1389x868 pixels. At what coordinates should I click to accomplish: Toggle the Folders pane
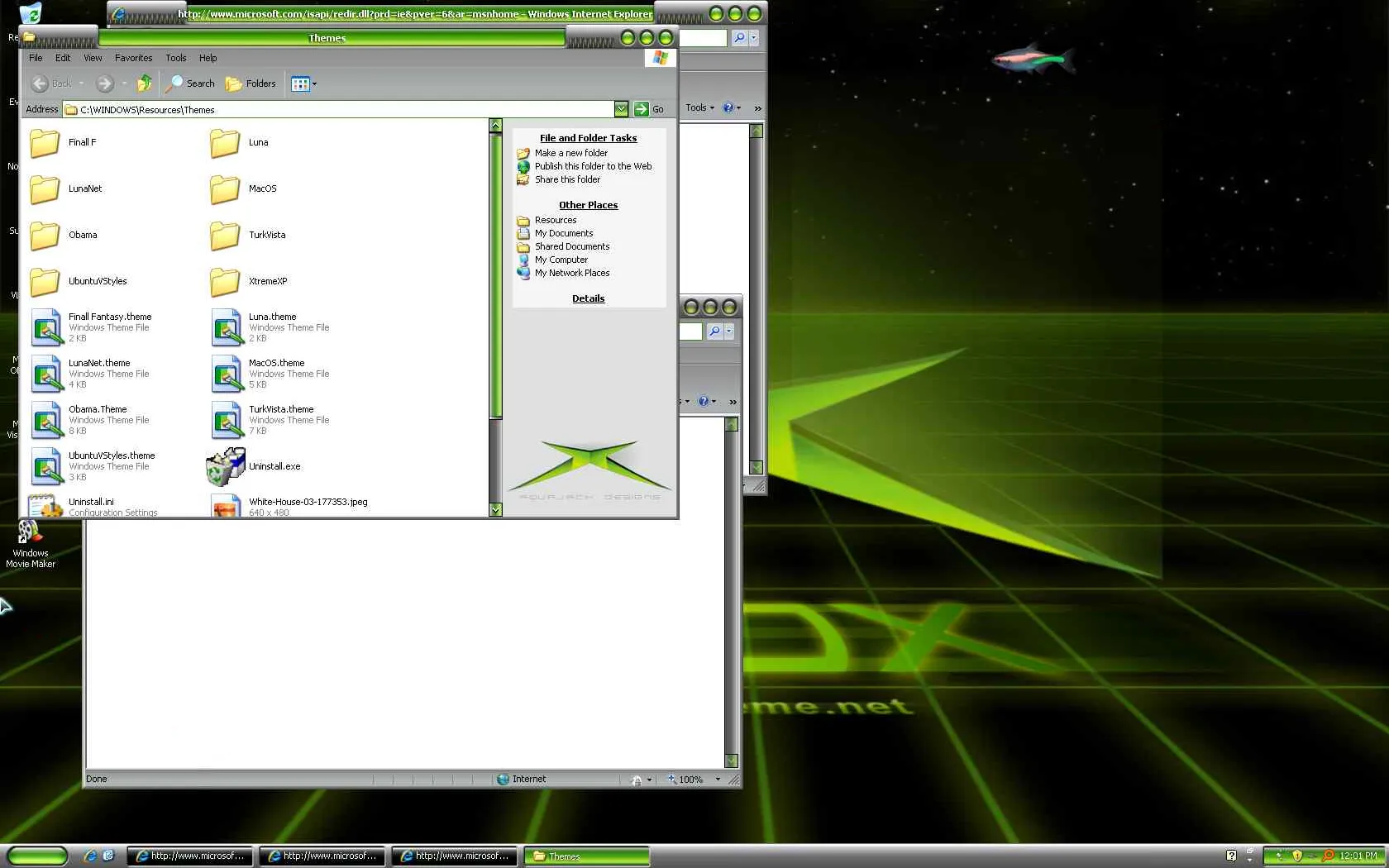tap(251, 83)
